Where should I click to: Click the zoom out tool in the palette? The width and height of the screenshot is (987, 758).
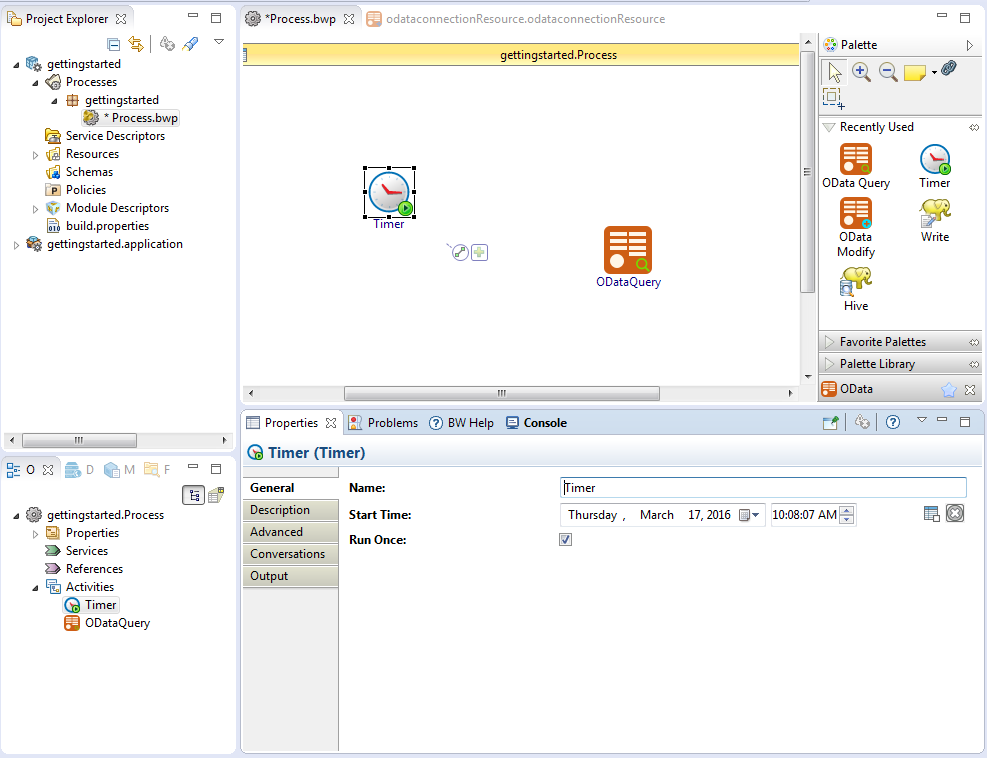click(x=888, y=72)
